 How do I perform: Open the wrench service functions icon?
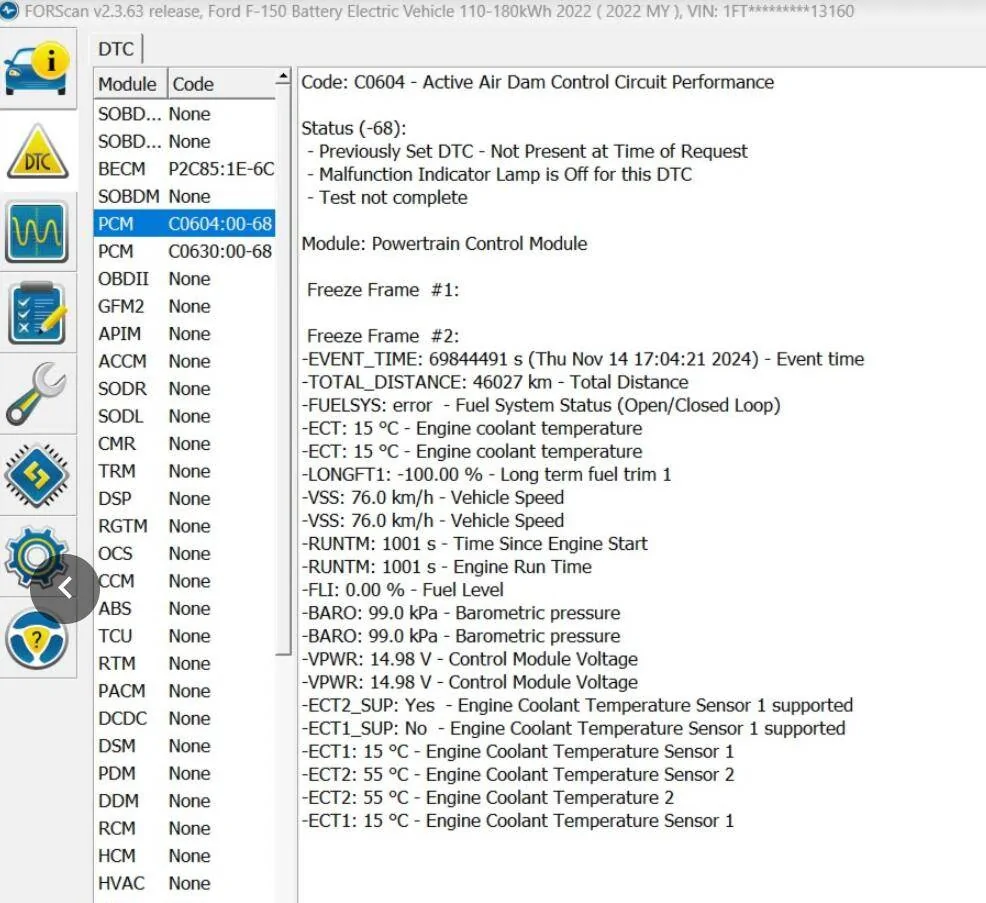point(37,394)
